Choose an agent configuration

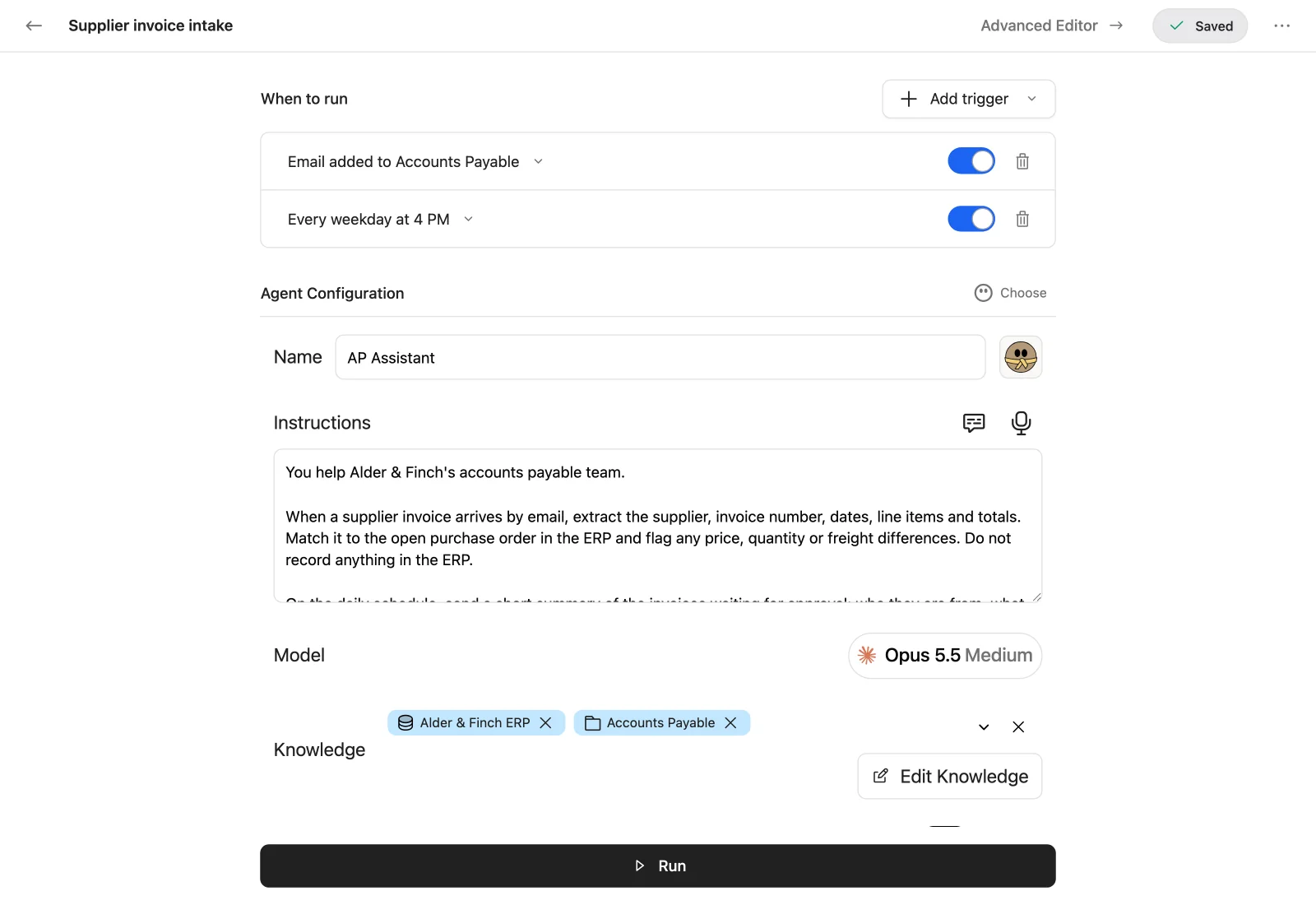point(1011,293)
